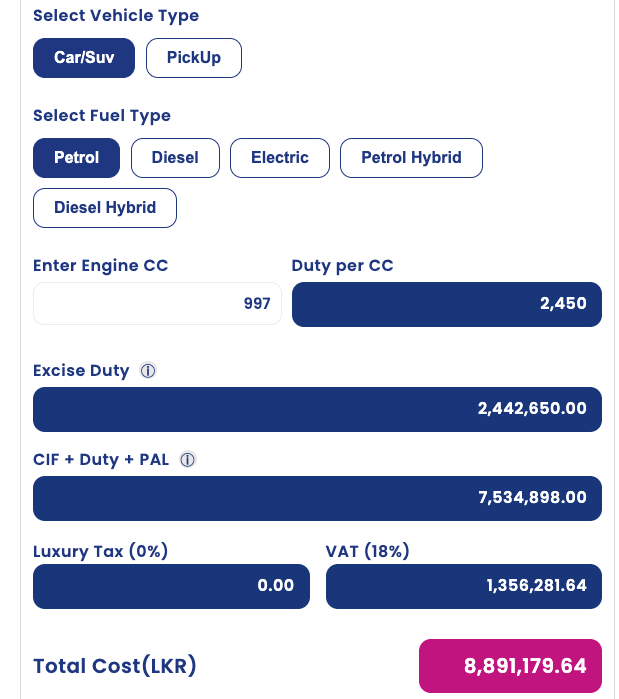The height and width of the screenshot is (699, 619).
Task: Select the Car/Suv vehicle type
Action: 84,58
